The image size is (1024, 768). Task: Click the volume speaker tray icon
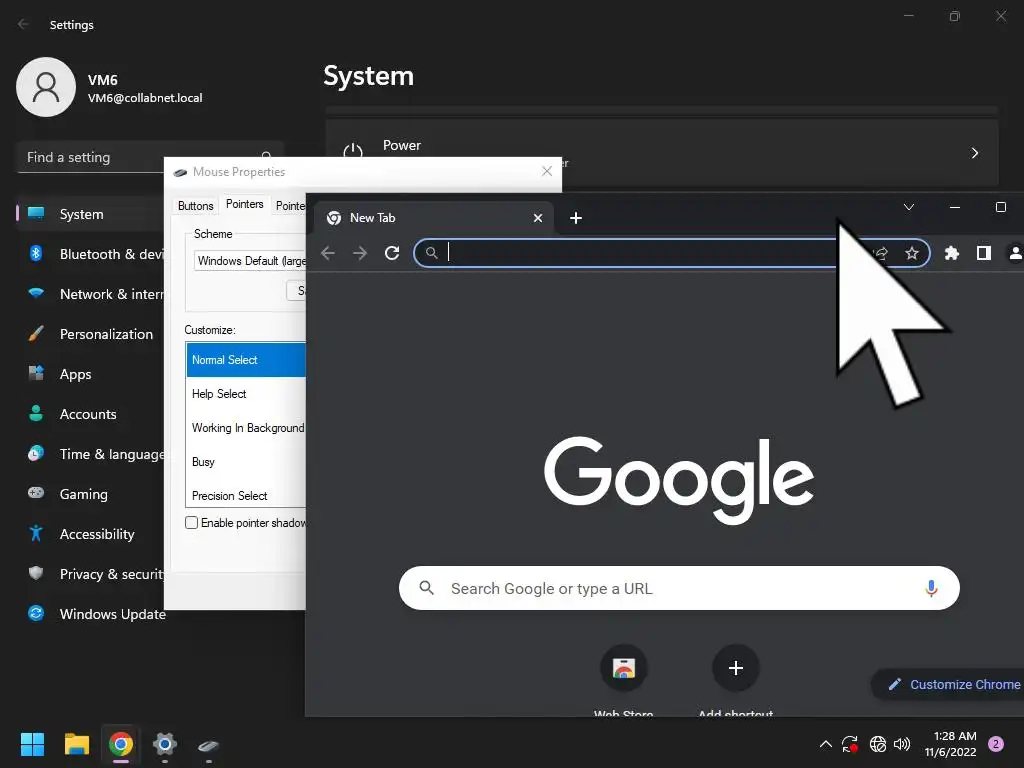click(x=902, y=744)
